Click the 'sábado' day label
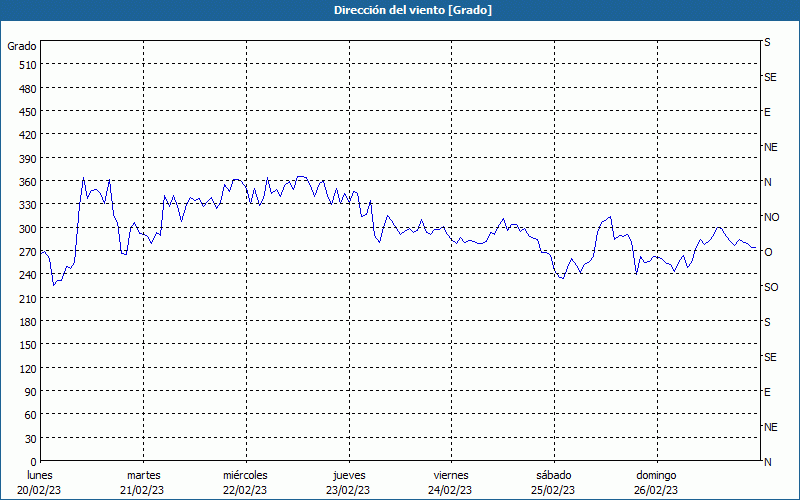Screen dimensions: 800x500 554,475
